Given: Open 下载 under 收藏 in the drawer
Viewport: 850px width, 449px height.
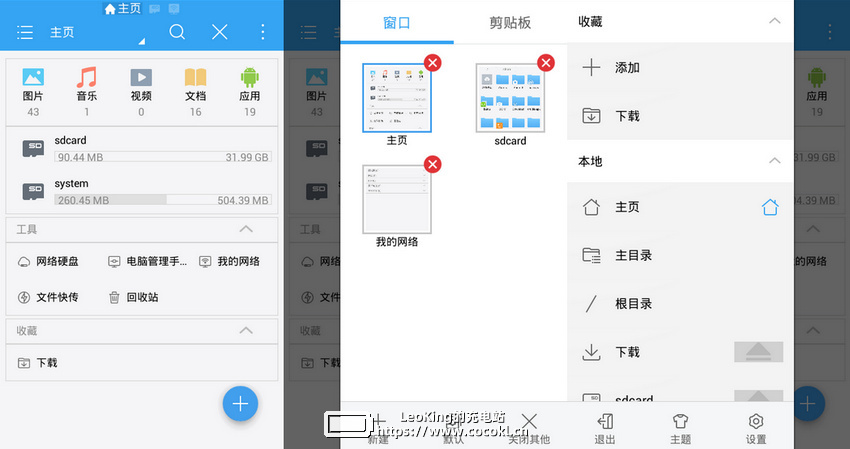Looking at the screenshot, I should [680, 116].
